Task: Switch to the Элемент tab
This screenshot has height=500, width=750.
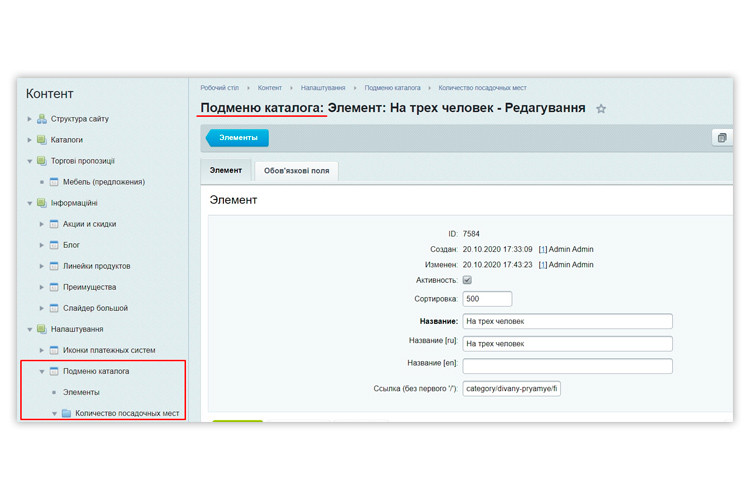Action: 226,171
